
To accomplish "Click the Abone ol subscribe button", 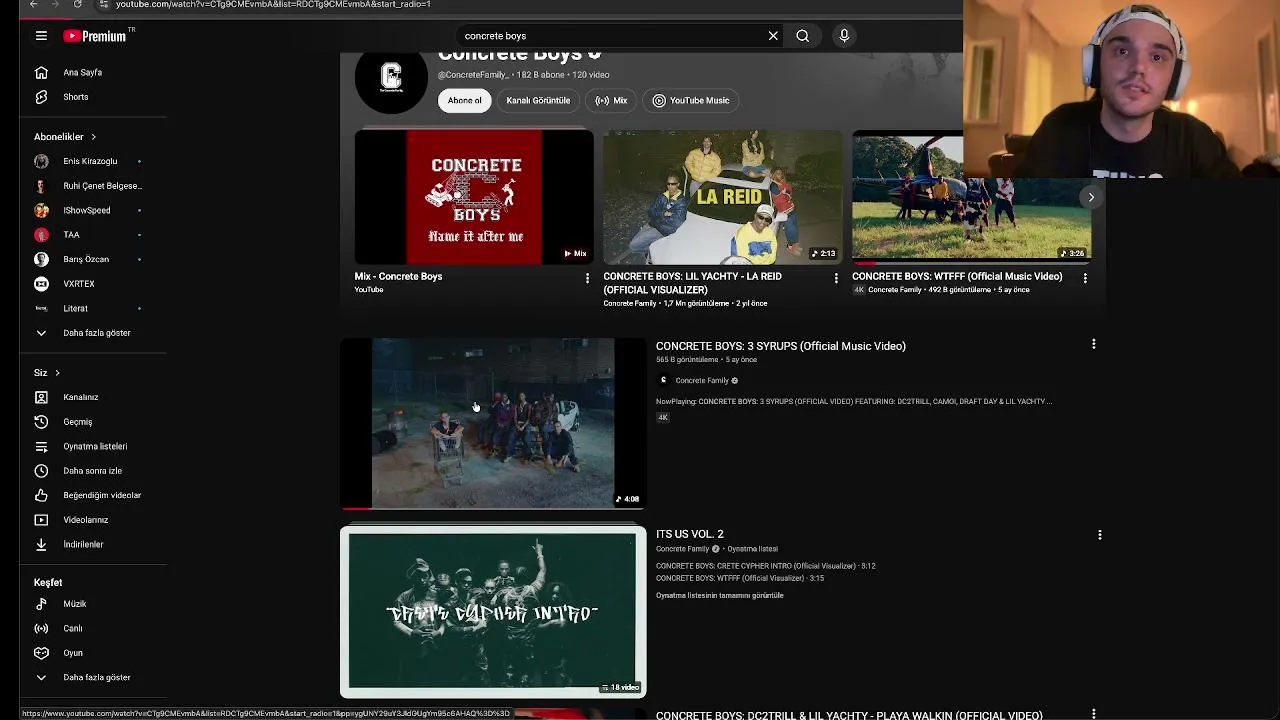I will click(x=464, y=100).
